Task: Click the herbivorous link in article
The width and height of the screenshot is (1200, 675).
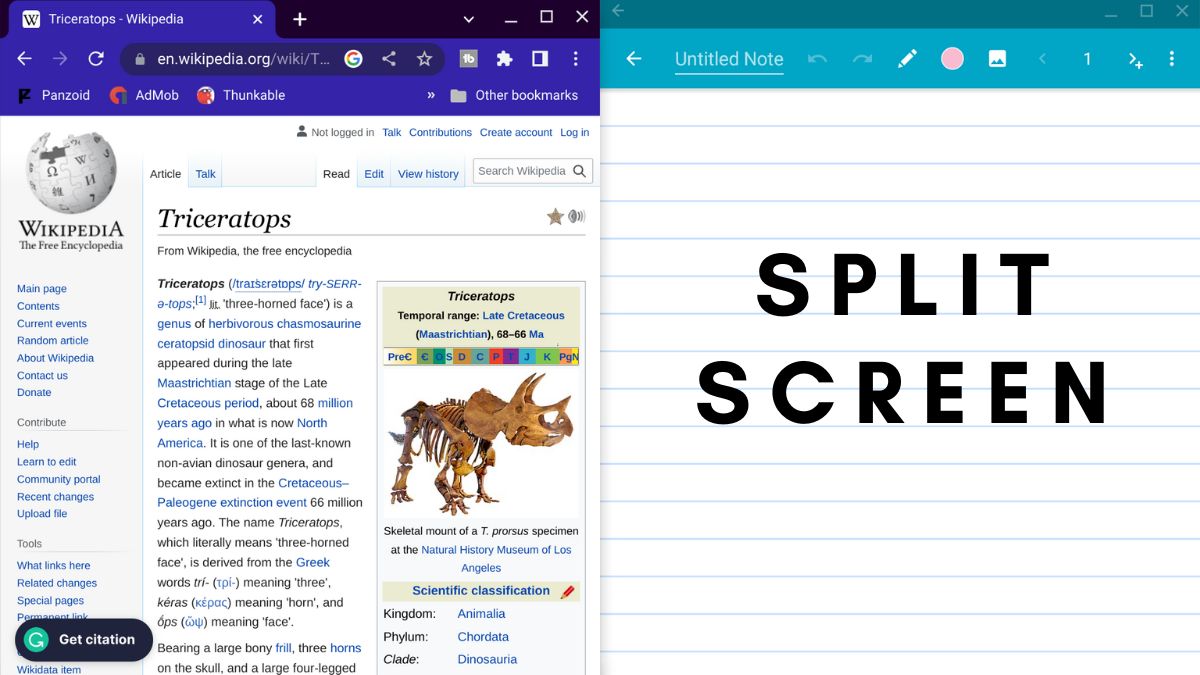Action: click(x=240, y=324)
